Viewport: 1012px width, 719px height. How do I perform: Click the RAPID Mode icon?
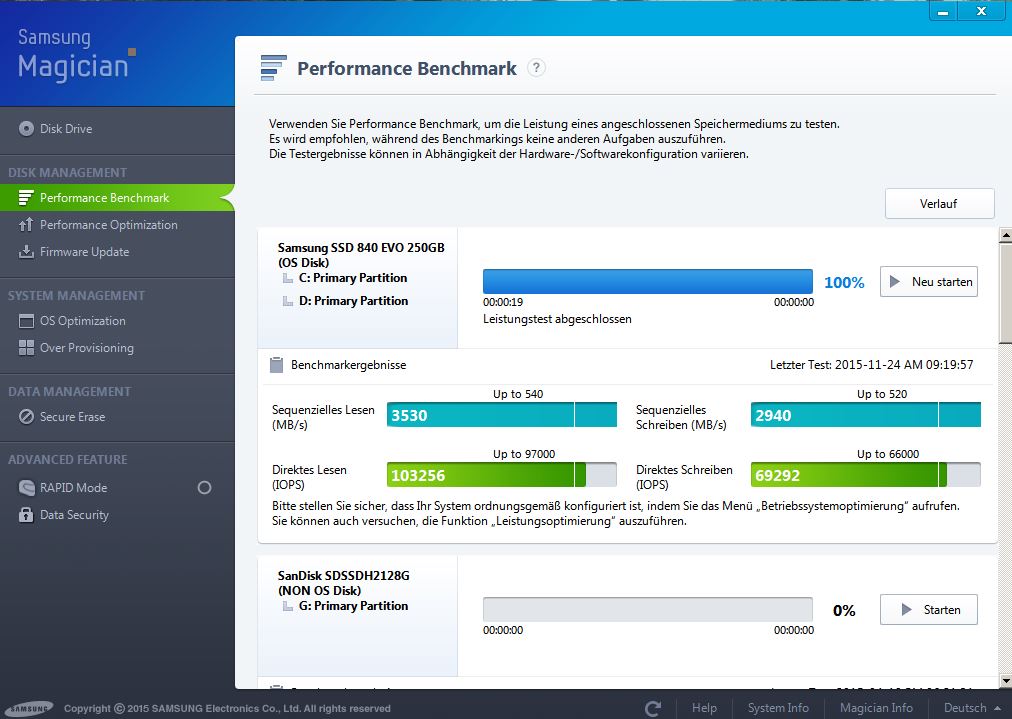point(26,488)
